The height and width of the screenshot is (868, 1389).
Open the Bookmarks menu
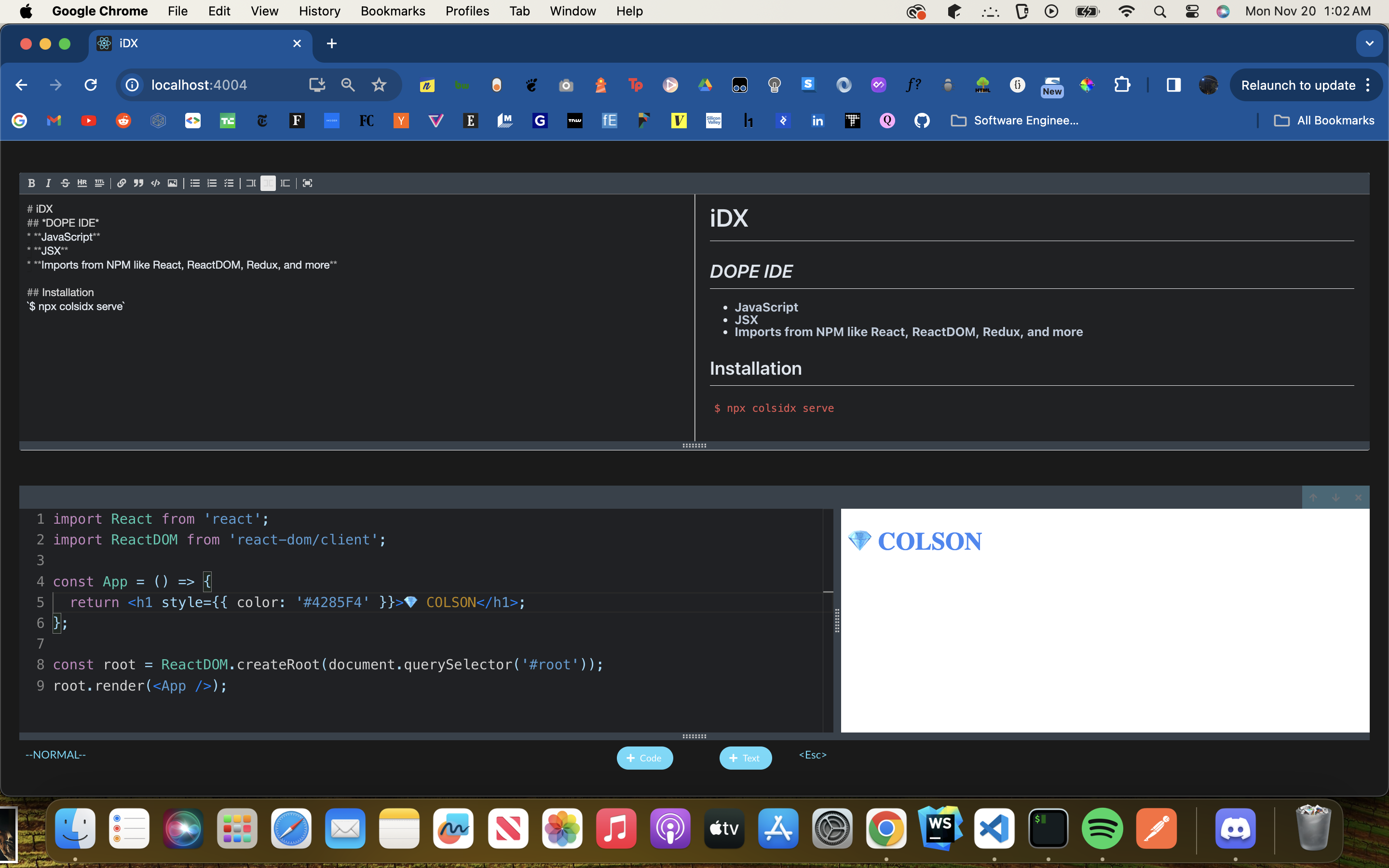pos(393,11)
